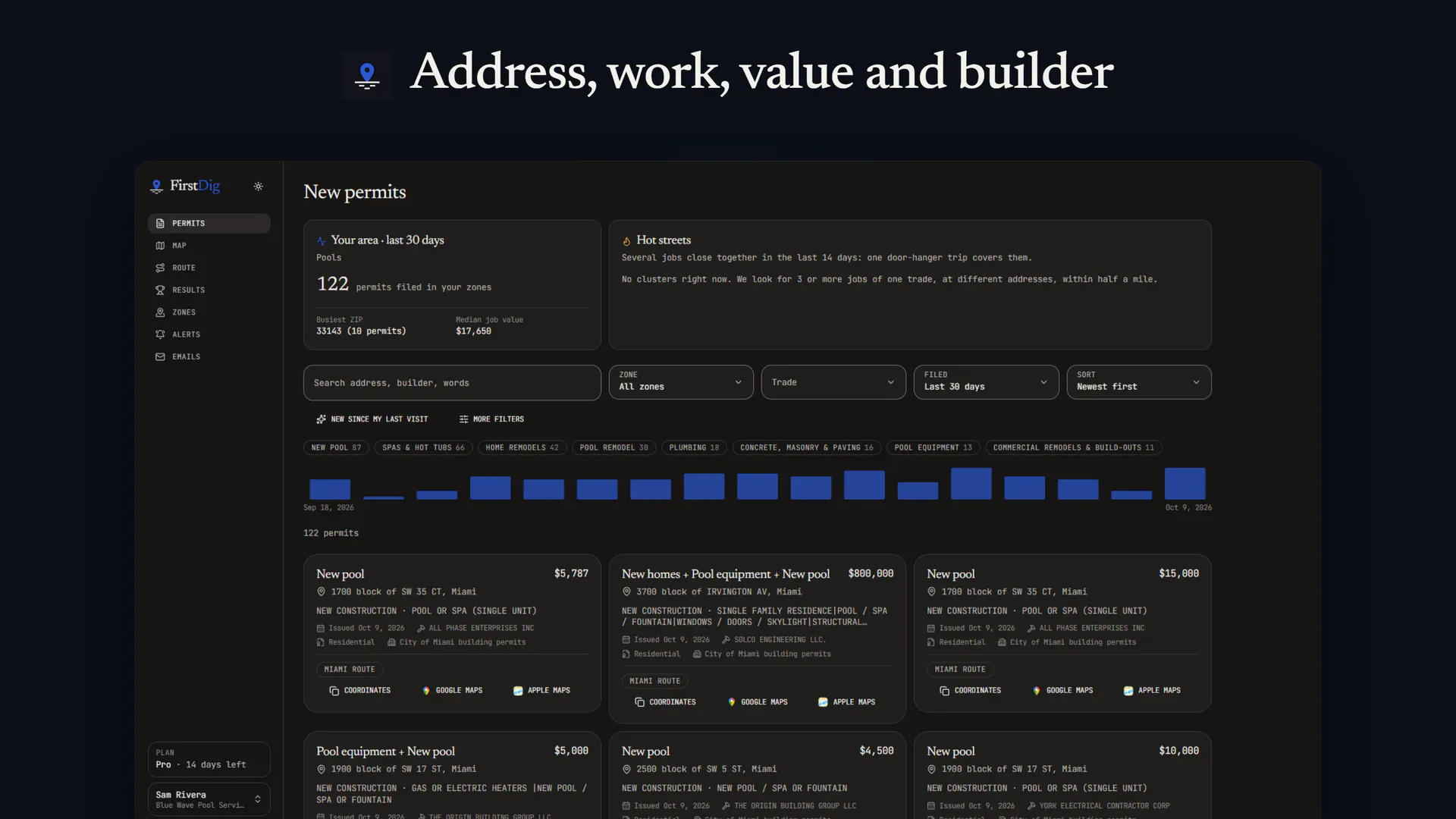Open Google Maps on the $15,000 New pool card
The image size is (1456, 819).
tap(1062, 691)
